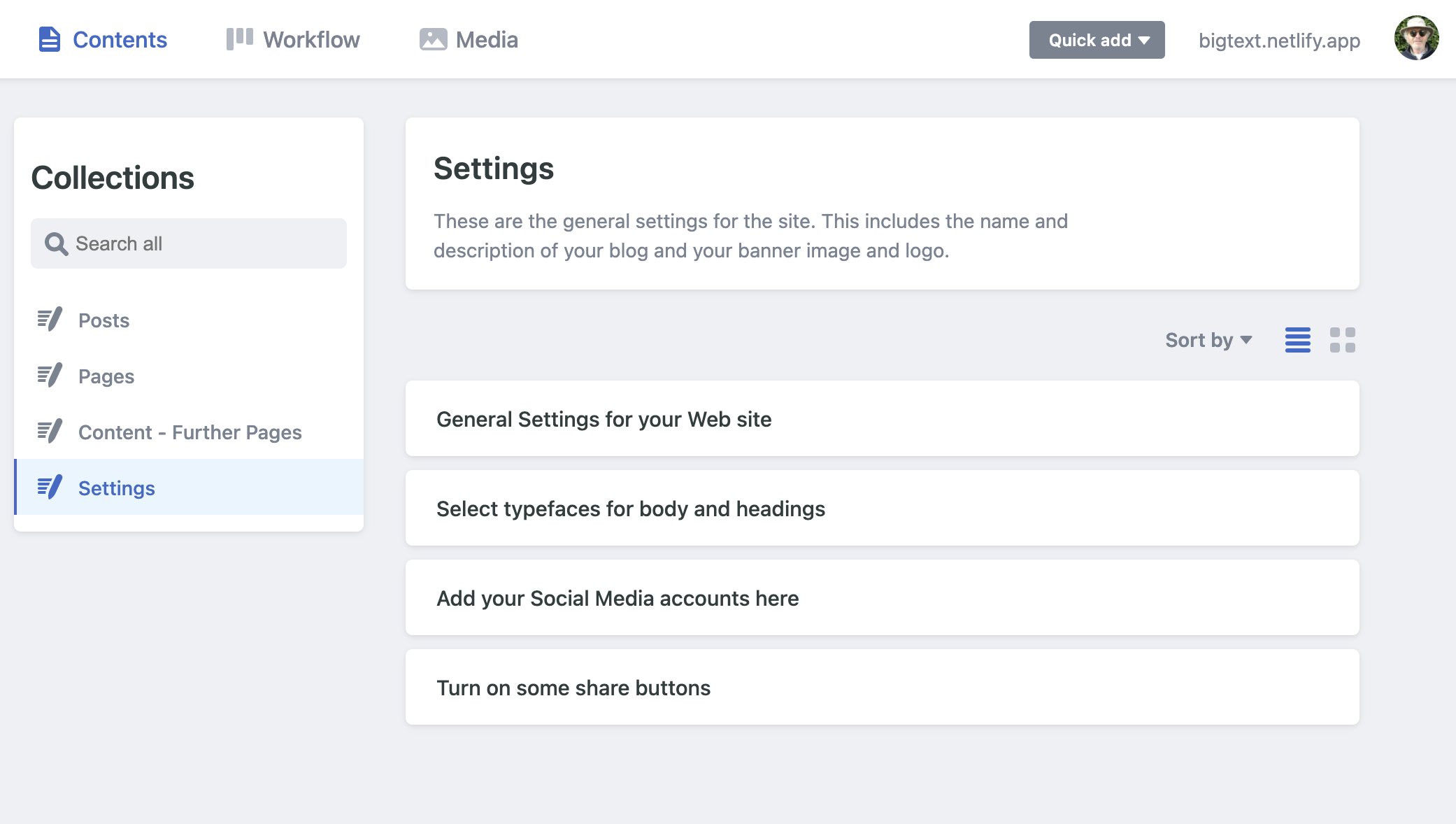Open Select typefaces for body and headings
The image size is (1456, 824).
tap(883, 508)
